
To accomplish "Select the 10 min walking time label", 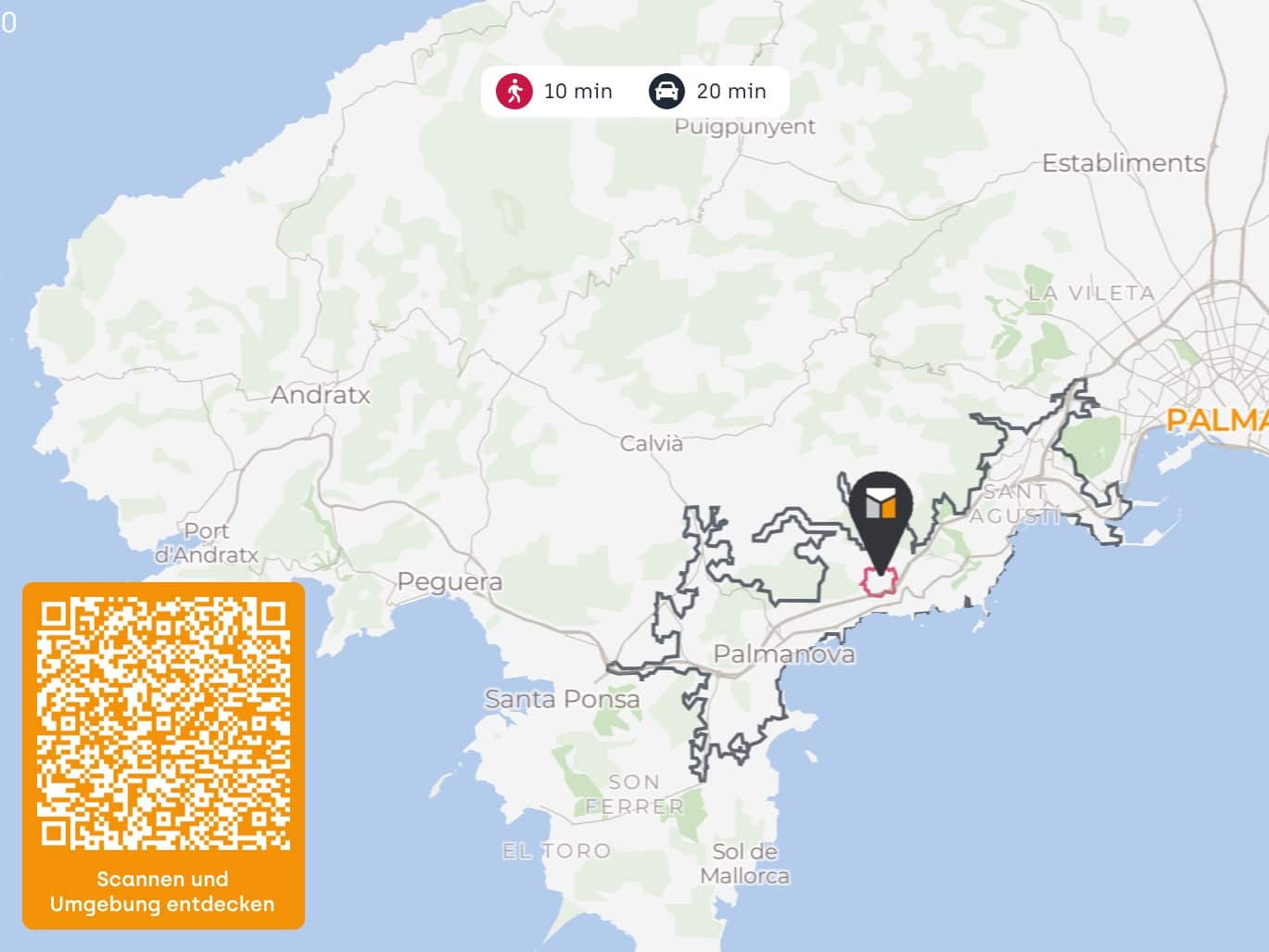I will (x=577, y=91).
